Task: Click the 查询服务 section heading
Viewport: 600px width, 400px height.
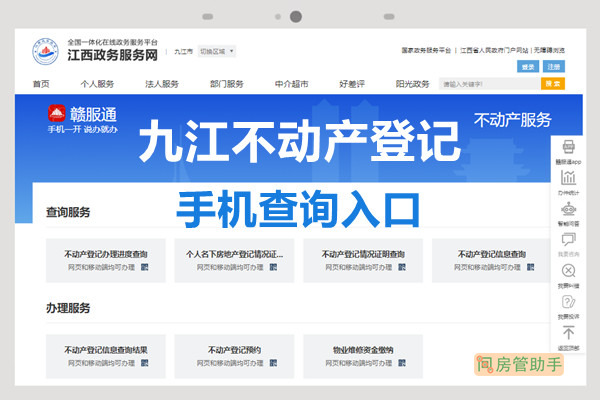Action: [68, 212]
